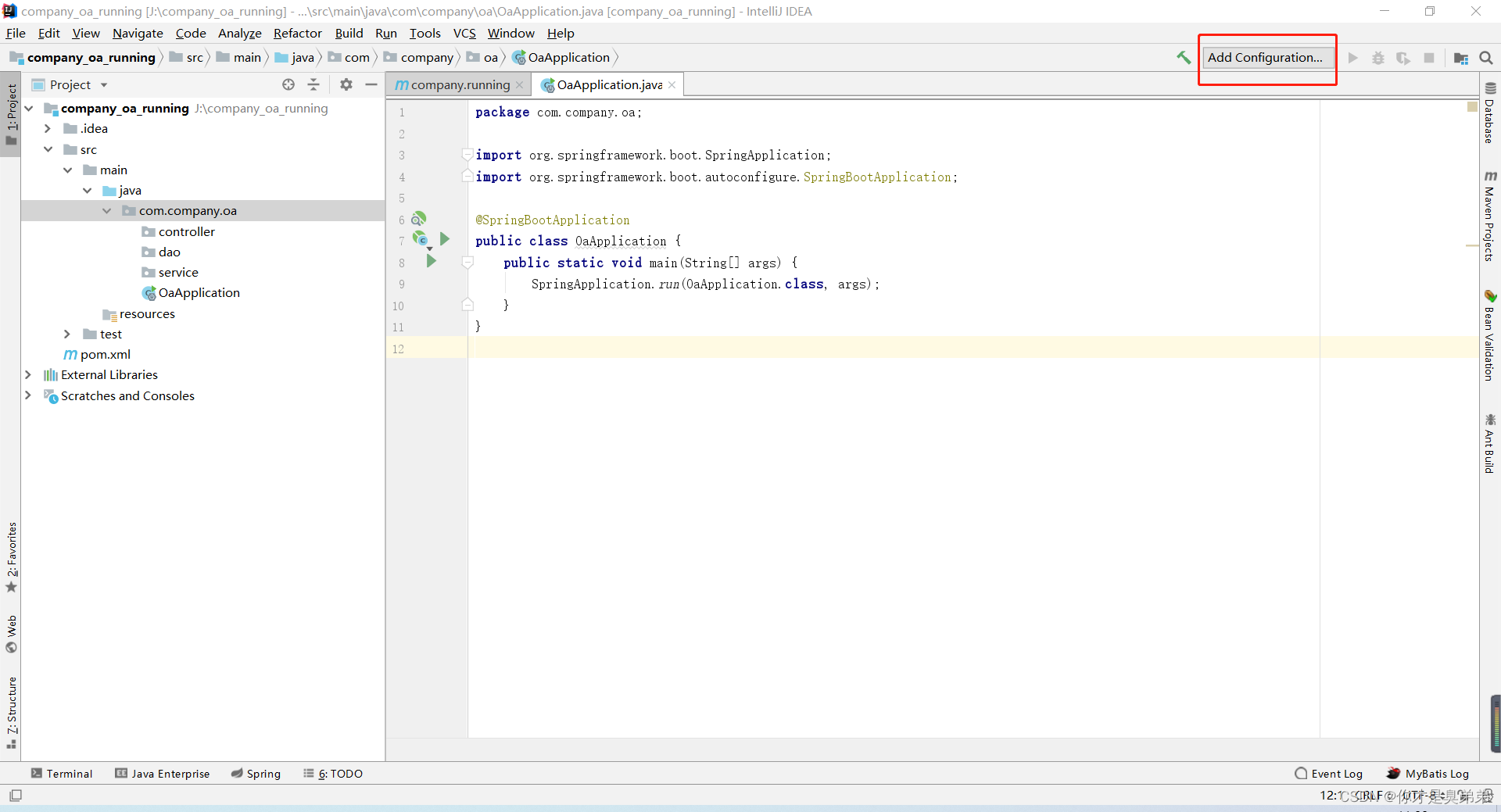1501x812 pixels.
Task: Open the Maven Projects tool window
Action: pos(1490,216)
